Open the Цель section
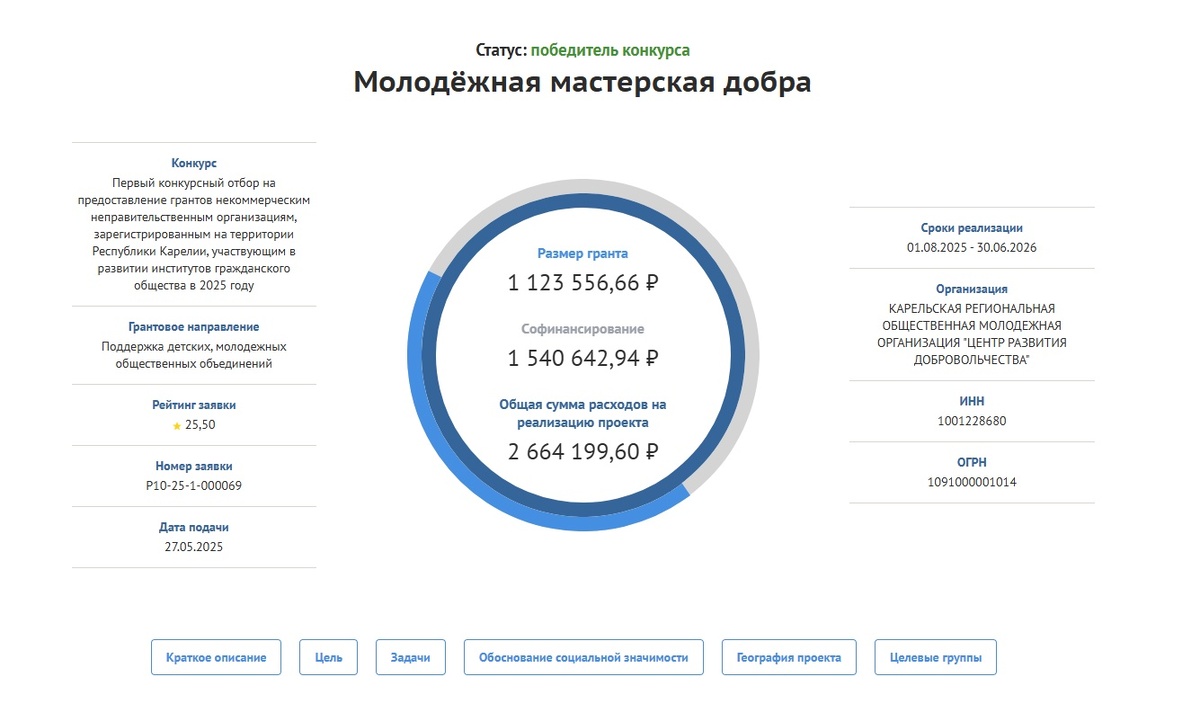 pos(328,657)
